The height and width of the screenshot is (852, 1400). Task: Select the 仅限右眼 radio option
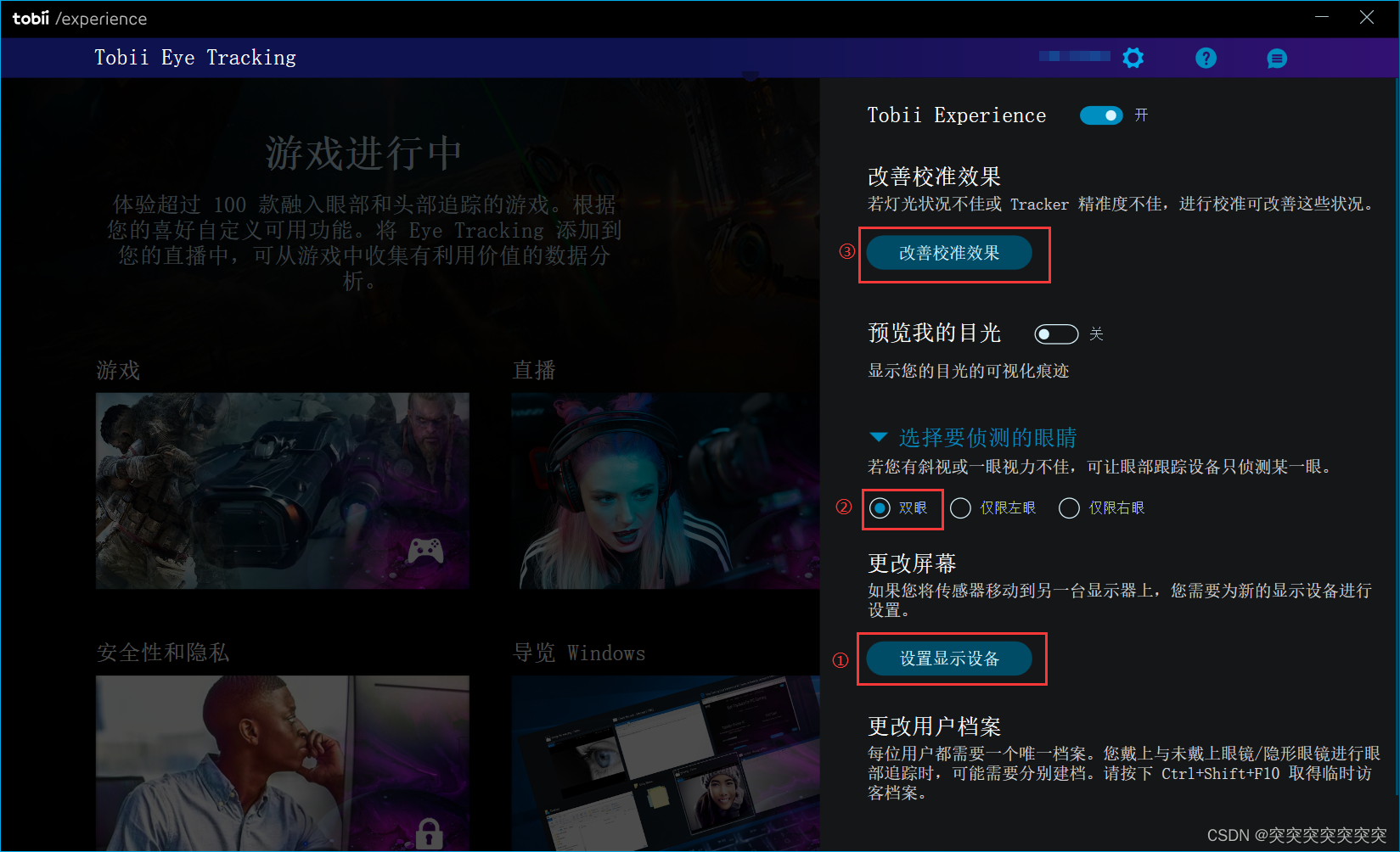click(1069, 507)
